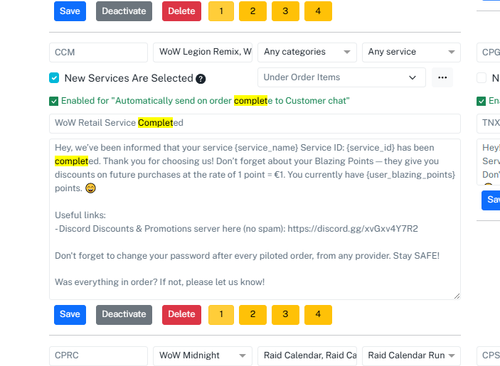Screen dimensions: 500x366
Task: Click yellow button 1 below the message
Action: point(221,315)
